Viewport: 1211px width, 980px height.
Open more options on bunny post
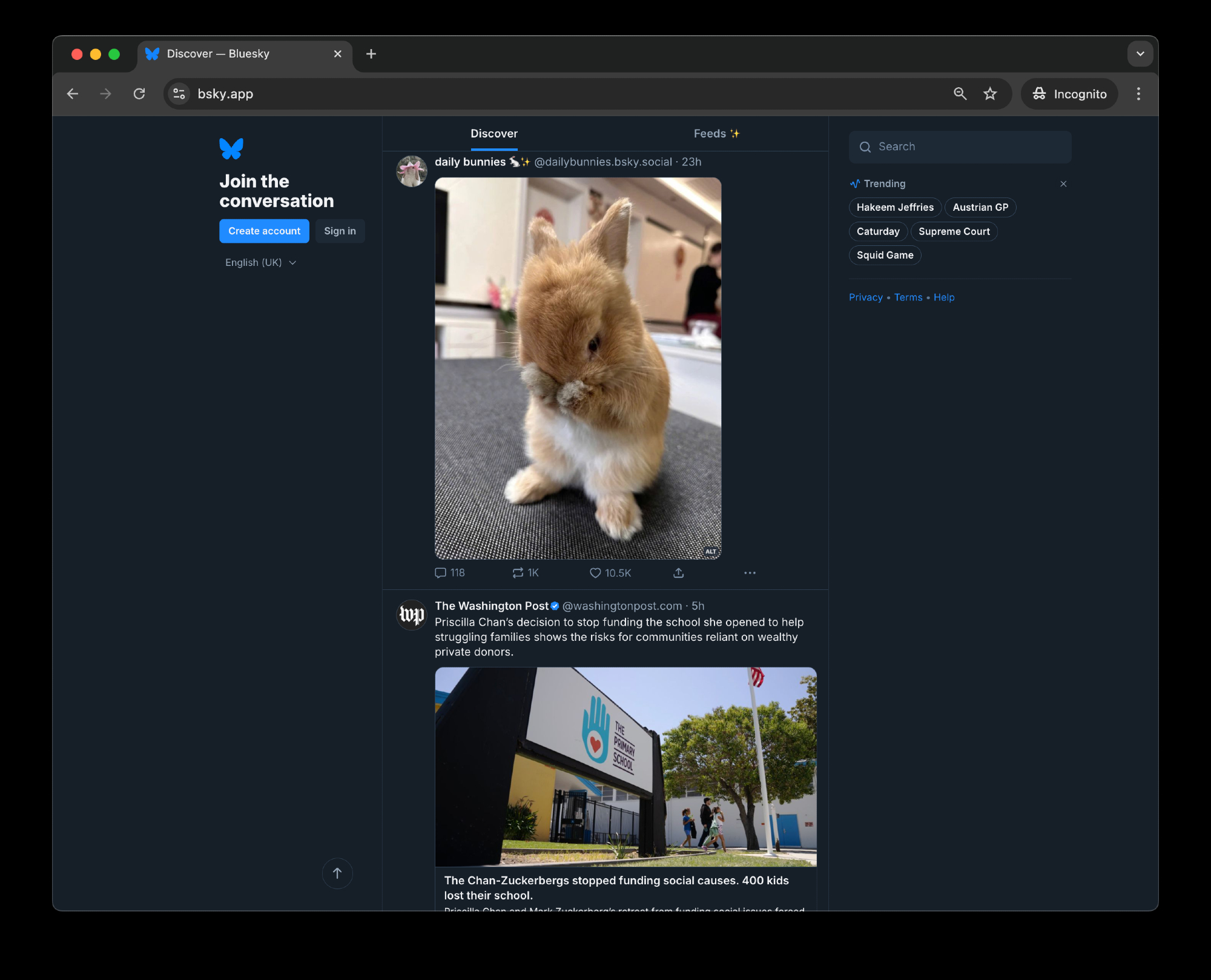(x=750, y=573)
